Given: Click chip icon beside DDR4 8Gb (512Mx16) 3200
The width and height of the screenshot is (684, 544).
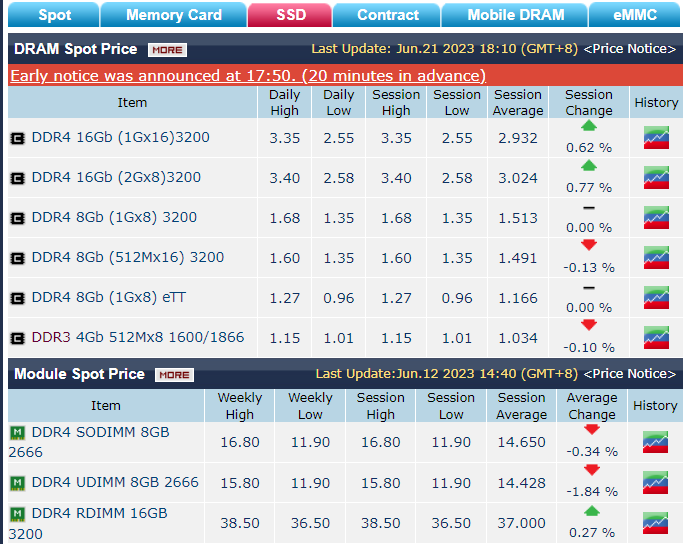Looking at the screenshot, I should click(x=17, y=258).
